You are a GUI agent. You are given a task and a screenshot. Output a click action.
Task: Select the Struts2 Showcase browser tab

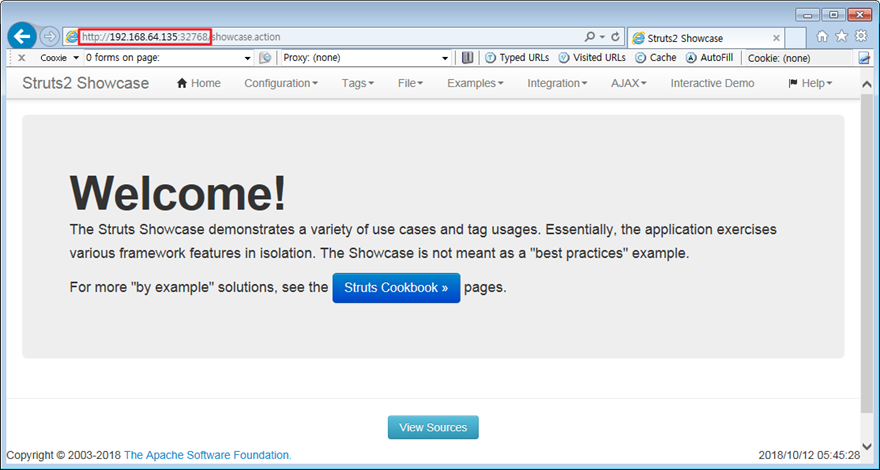(705, 38)
